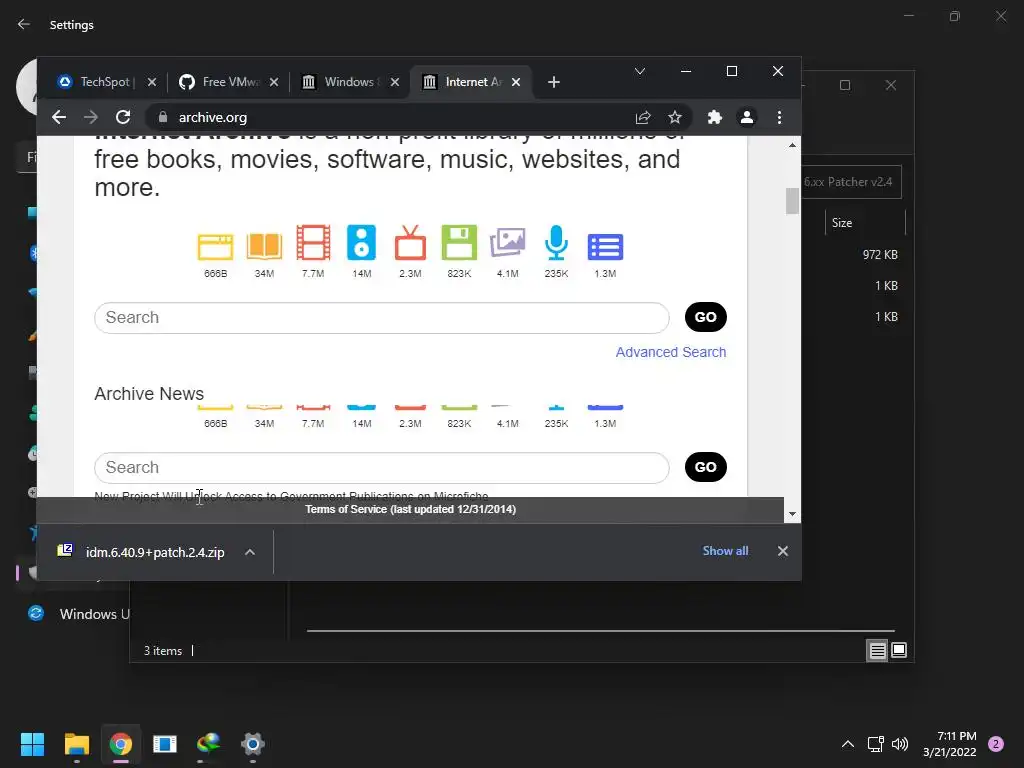Screen dimensions: 1024x768
Task: Open Chrome tab search chevron
Action: [640, 71]
